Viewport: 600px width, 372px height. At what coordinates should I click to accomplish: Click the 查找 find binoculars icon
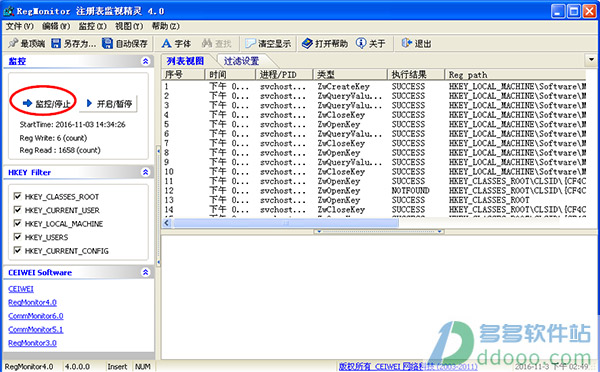[207, 43]
